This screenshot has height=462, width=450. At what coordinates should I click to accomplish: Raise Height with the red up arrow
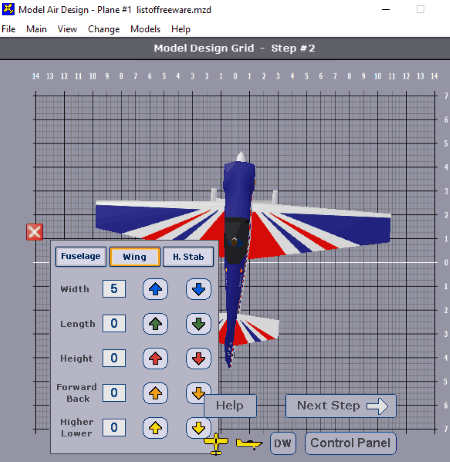[x=155, y=359]
